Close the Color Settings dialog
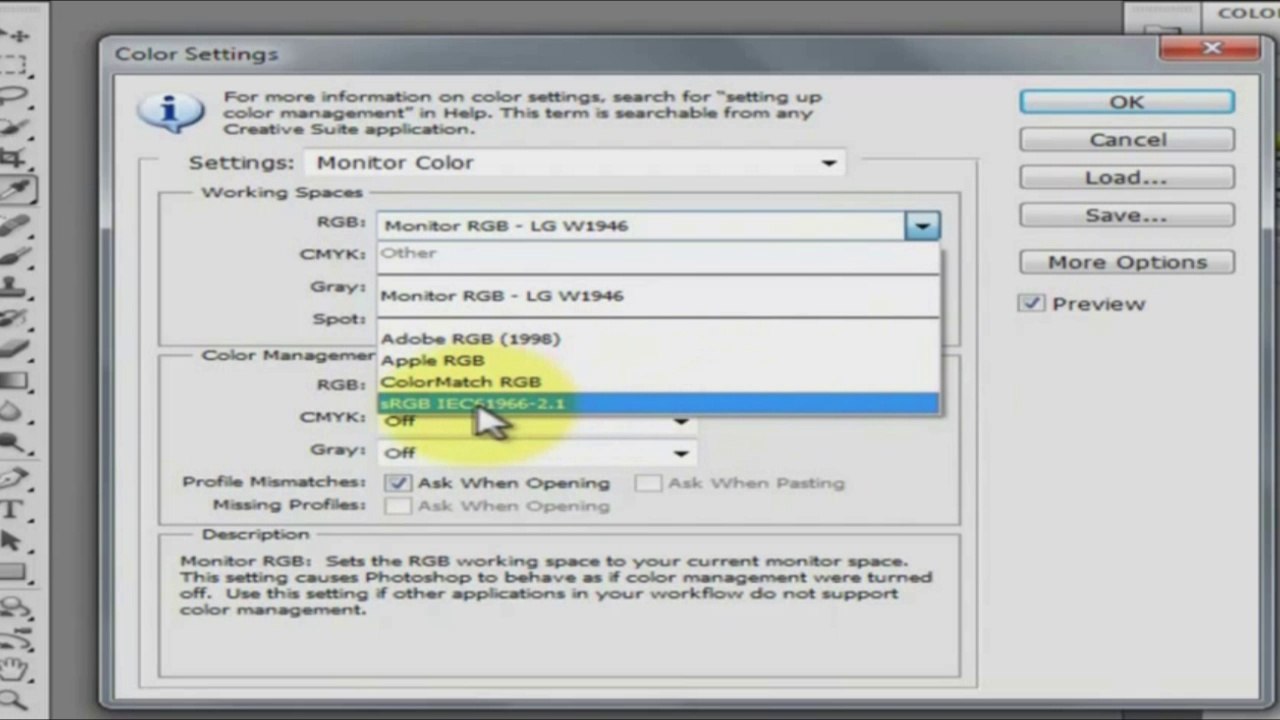 point(1212,48)
